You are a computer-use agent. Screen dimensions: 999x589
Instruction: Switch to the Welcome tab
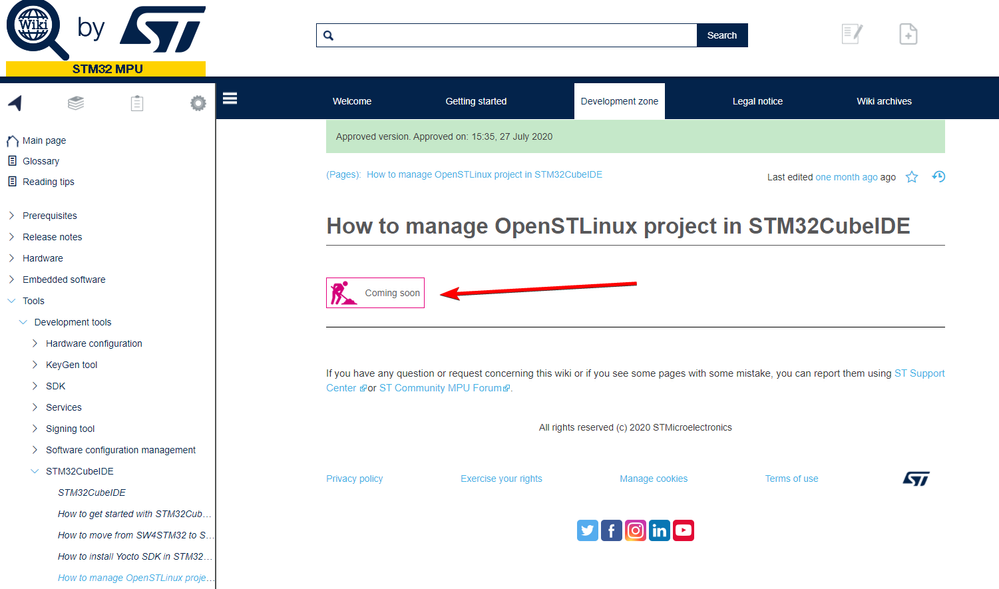pyautogui.click(x=352, y=101)
